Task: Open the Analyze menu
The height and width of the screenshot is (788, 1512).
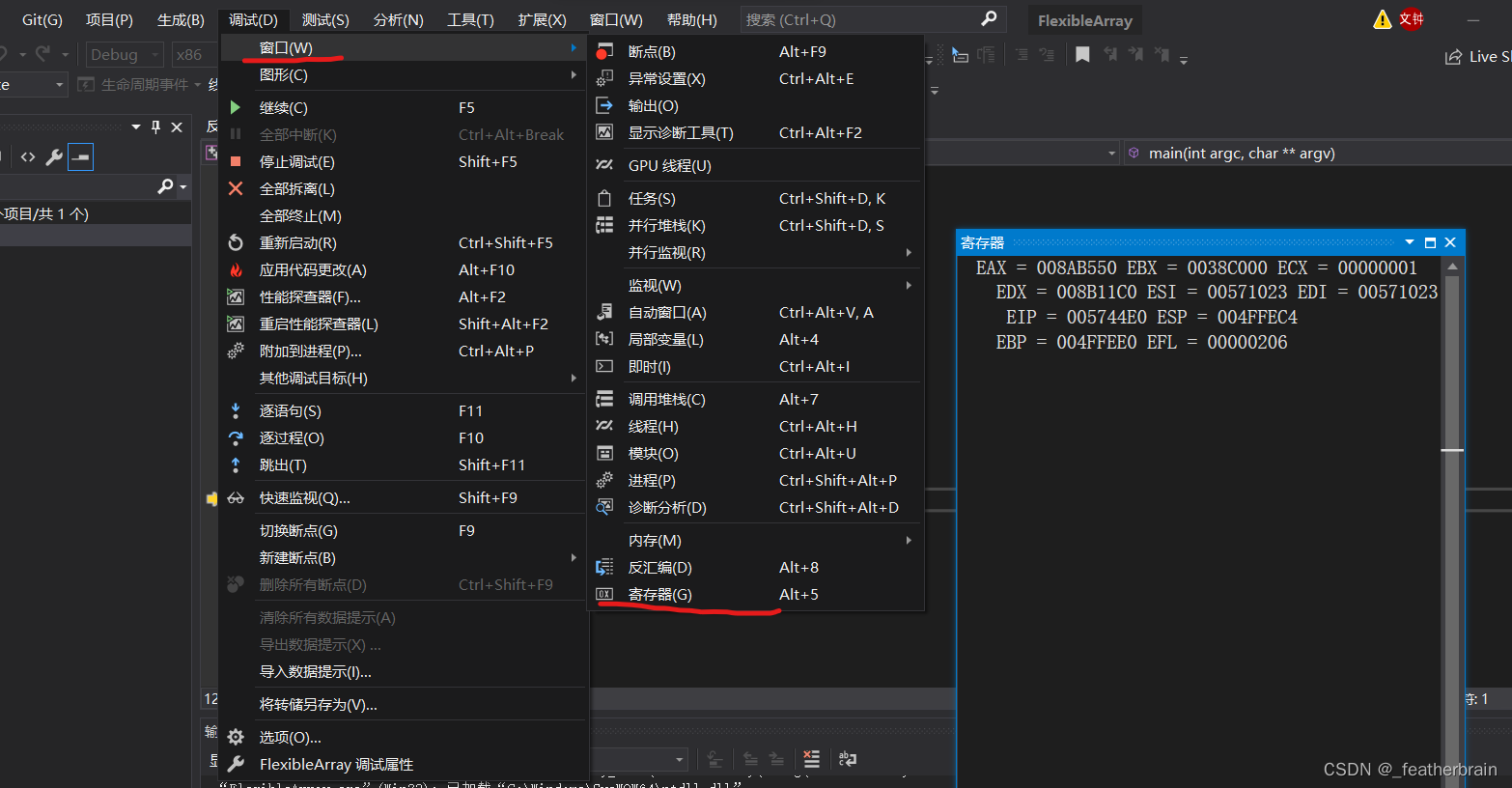Action: (x=398, y=19)
